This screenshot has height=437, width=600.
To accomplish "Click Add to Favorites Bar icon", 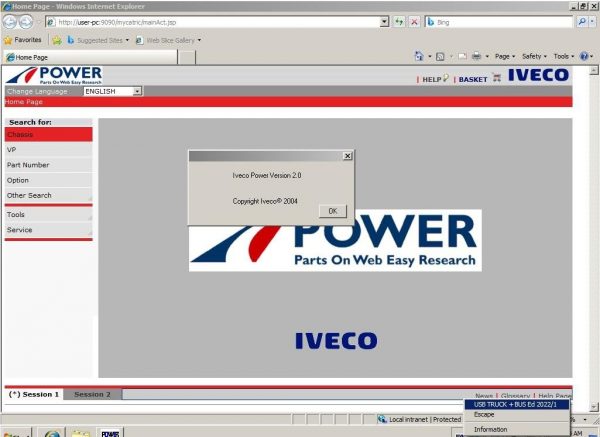I will (57, 40).
